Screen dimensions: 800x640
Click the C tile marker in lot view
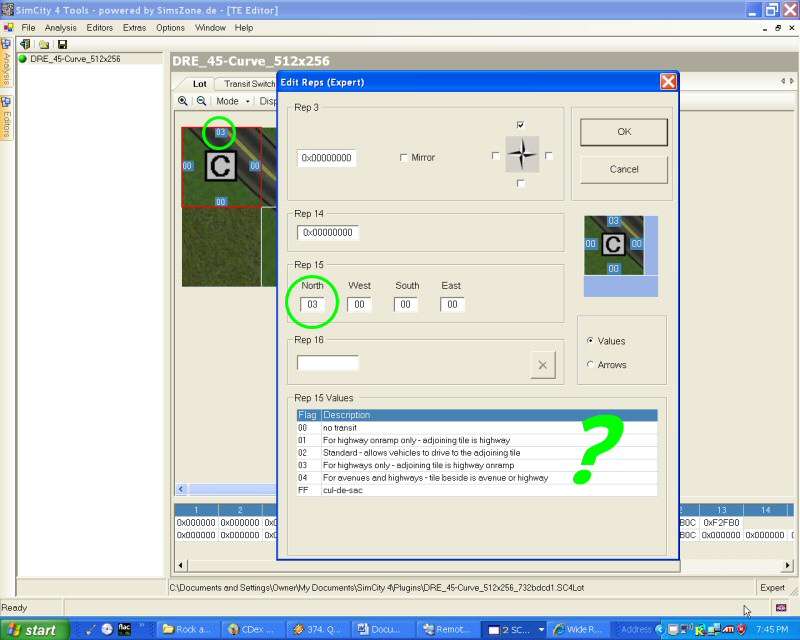coord(220,166)
